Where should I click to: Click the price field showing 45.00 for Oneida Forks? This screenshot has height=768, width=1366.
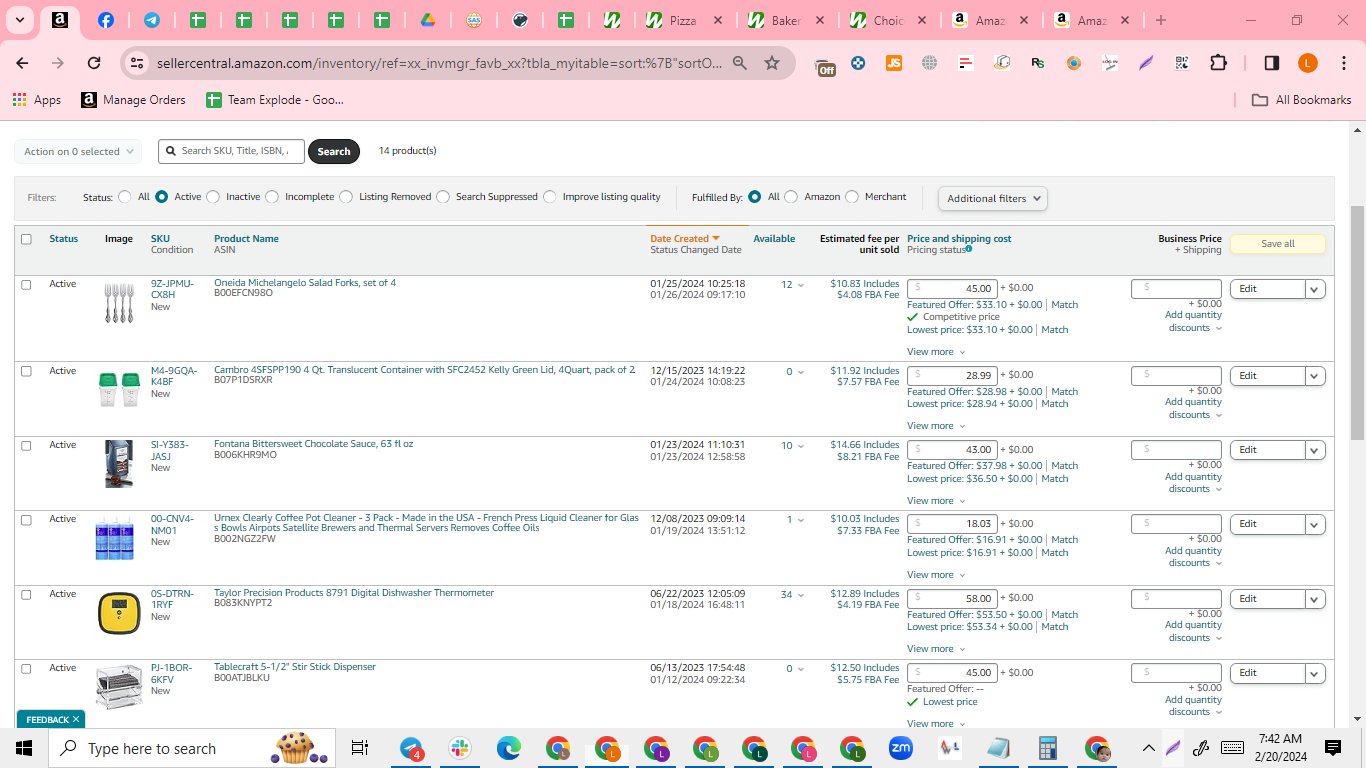[x=952, y=288]
